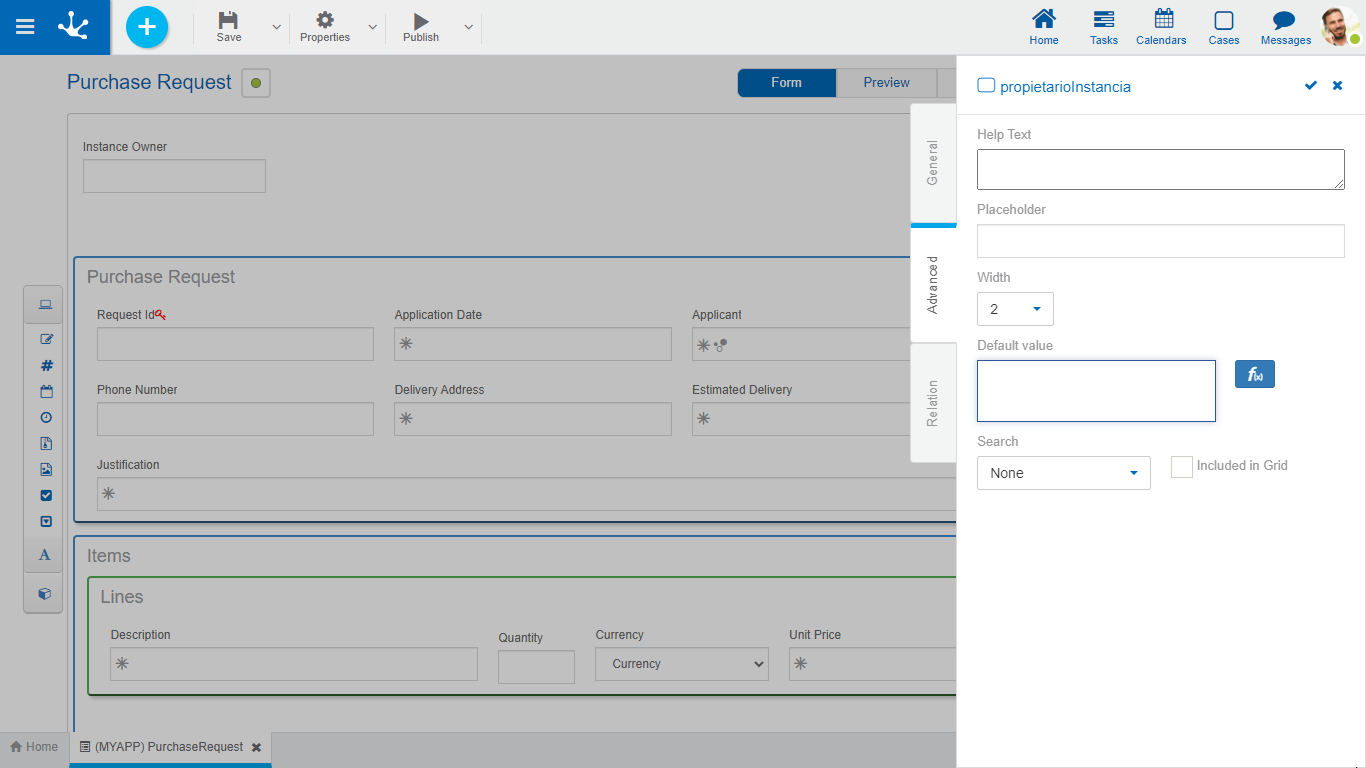Click the red key icon beside Request Id
This screenshot has width=1366, height=768.
160,315
